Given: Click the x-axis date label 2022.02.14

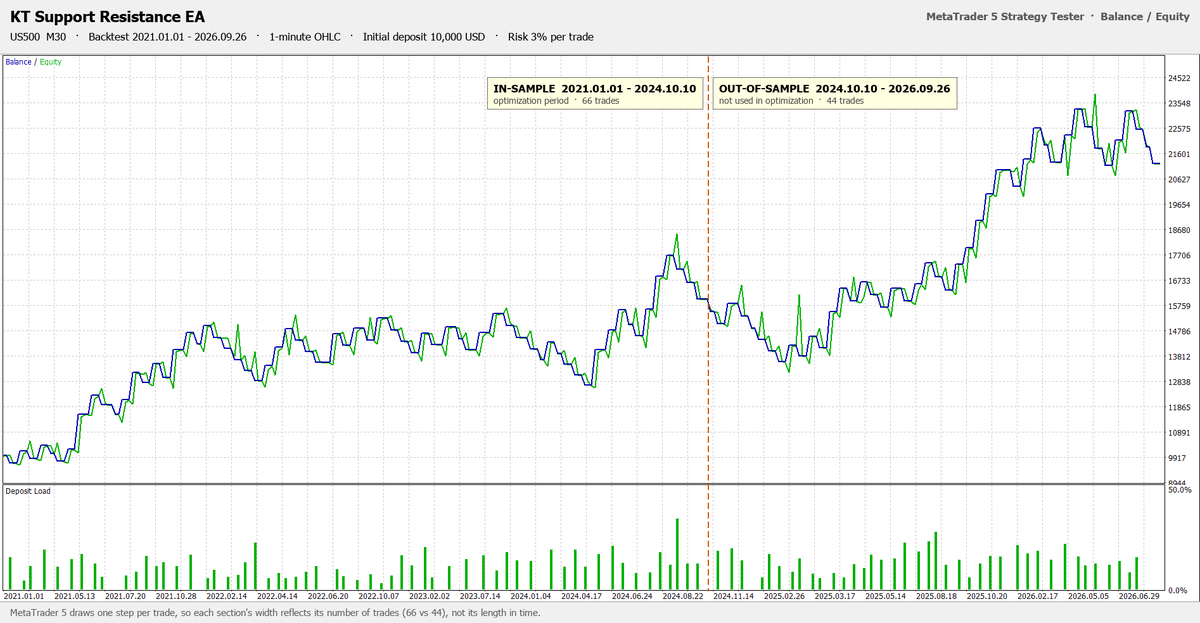Looking at the screenshot, I should [227, 596].
